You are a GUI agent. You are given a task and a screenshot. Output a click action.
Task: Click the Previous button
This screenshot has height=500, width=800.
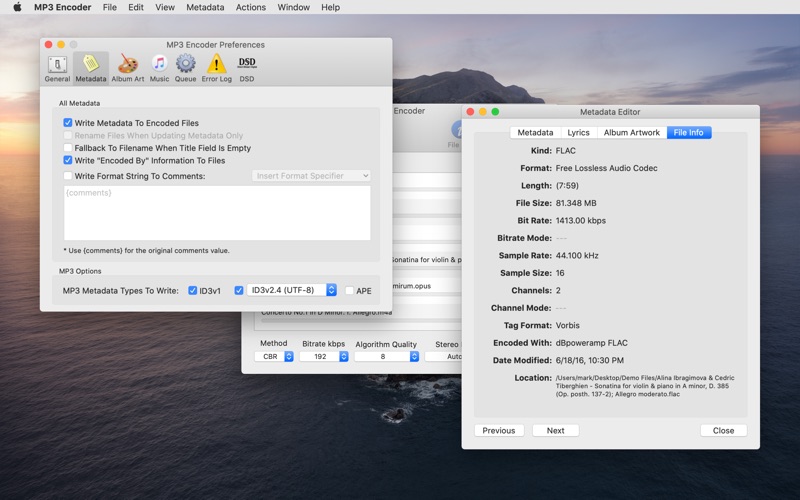point(498,430)
